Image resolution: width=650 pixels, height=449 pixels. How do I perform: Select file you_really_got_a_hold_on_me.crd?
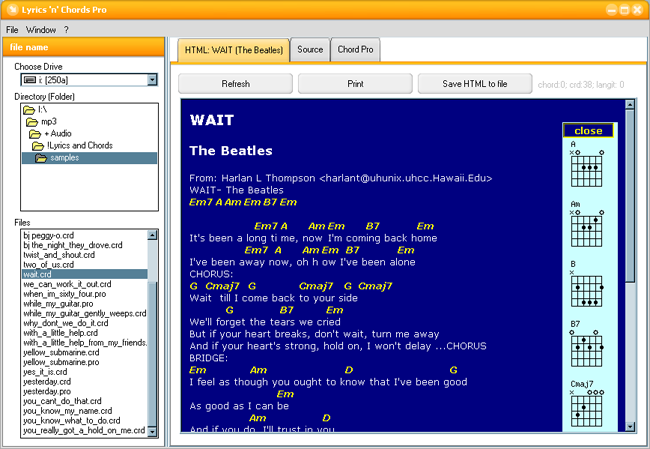point(84,430)
